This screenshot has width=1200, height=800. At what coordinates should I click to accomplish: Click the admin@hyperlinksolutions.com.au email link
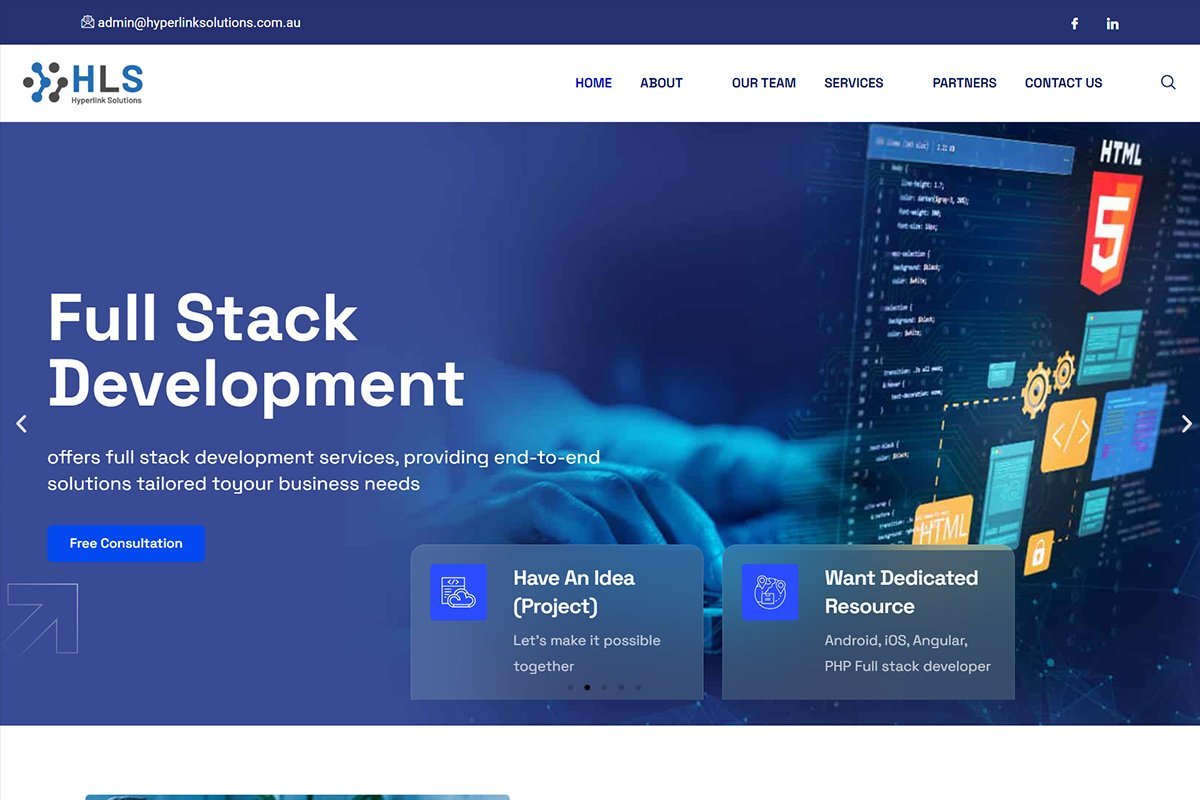click(x=199, y=22)
